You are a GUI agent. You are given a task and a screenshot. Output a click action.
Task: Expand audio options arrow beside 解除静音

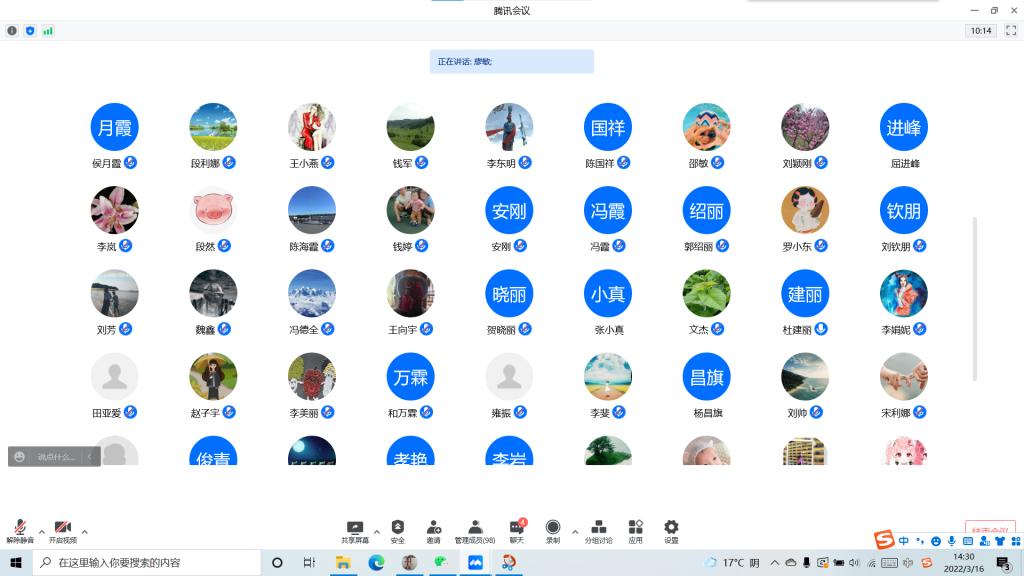(41, 532)
